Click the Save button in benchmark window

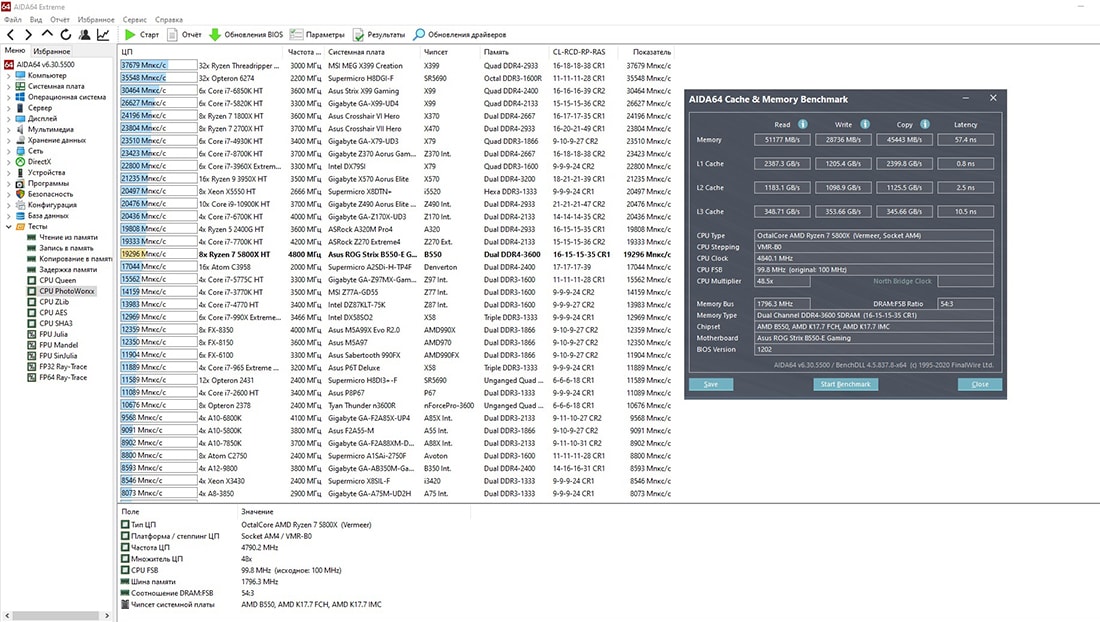[711, 384]
